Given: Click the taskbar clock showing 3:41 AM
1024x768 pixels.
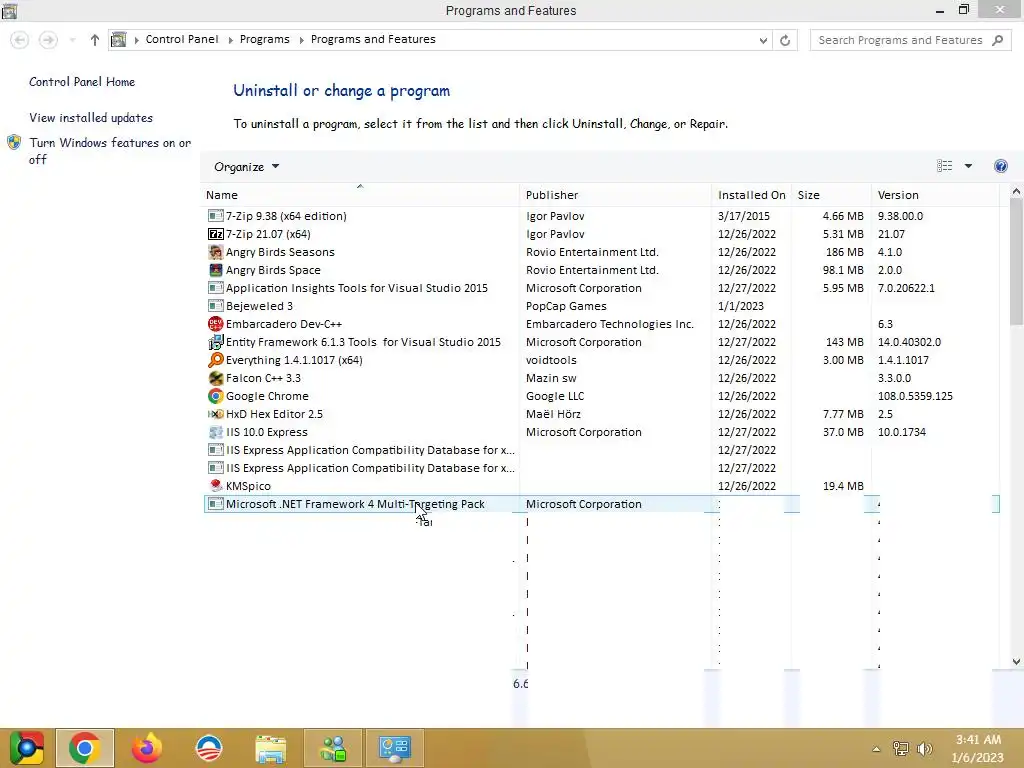Looking at the screenshot, I should coord(978,748).
